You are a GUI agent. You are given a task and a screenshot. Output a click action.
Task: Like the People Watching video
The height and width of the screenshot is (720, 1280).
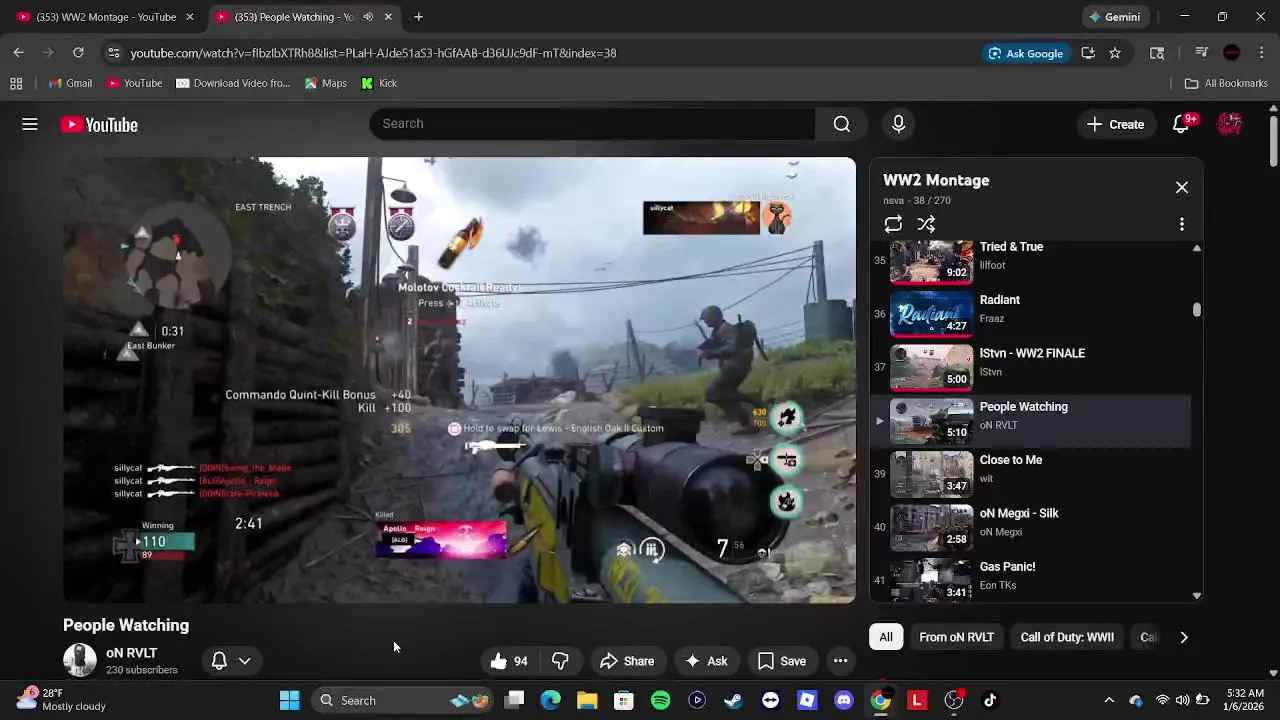coord(509,661)
